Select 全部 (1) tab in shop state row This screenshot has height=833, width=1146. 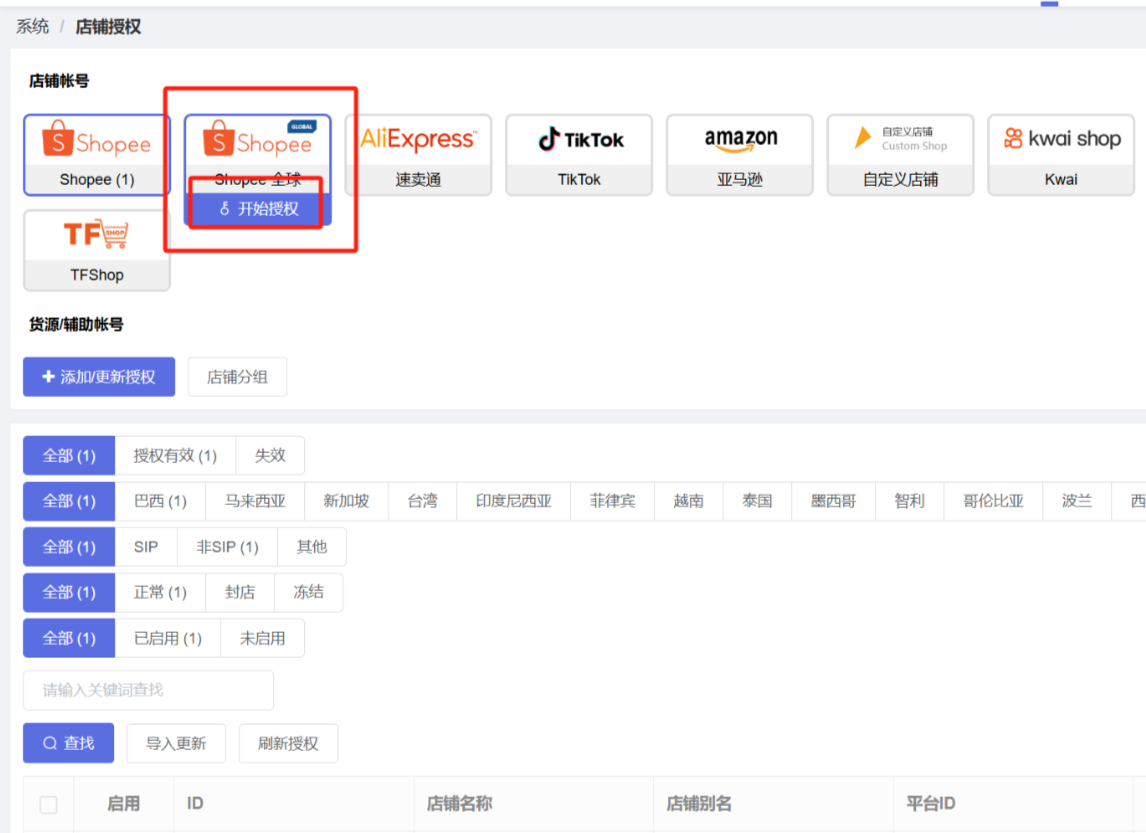pos(69,593)
